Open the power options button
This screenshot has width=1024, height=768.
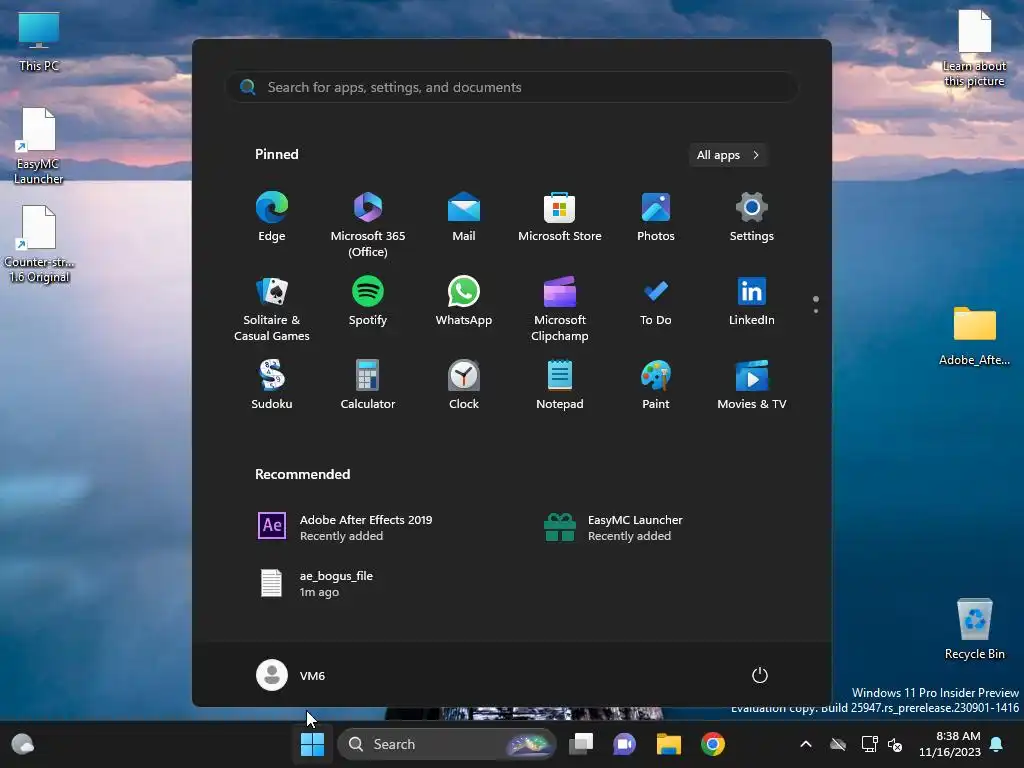(760, 675)
